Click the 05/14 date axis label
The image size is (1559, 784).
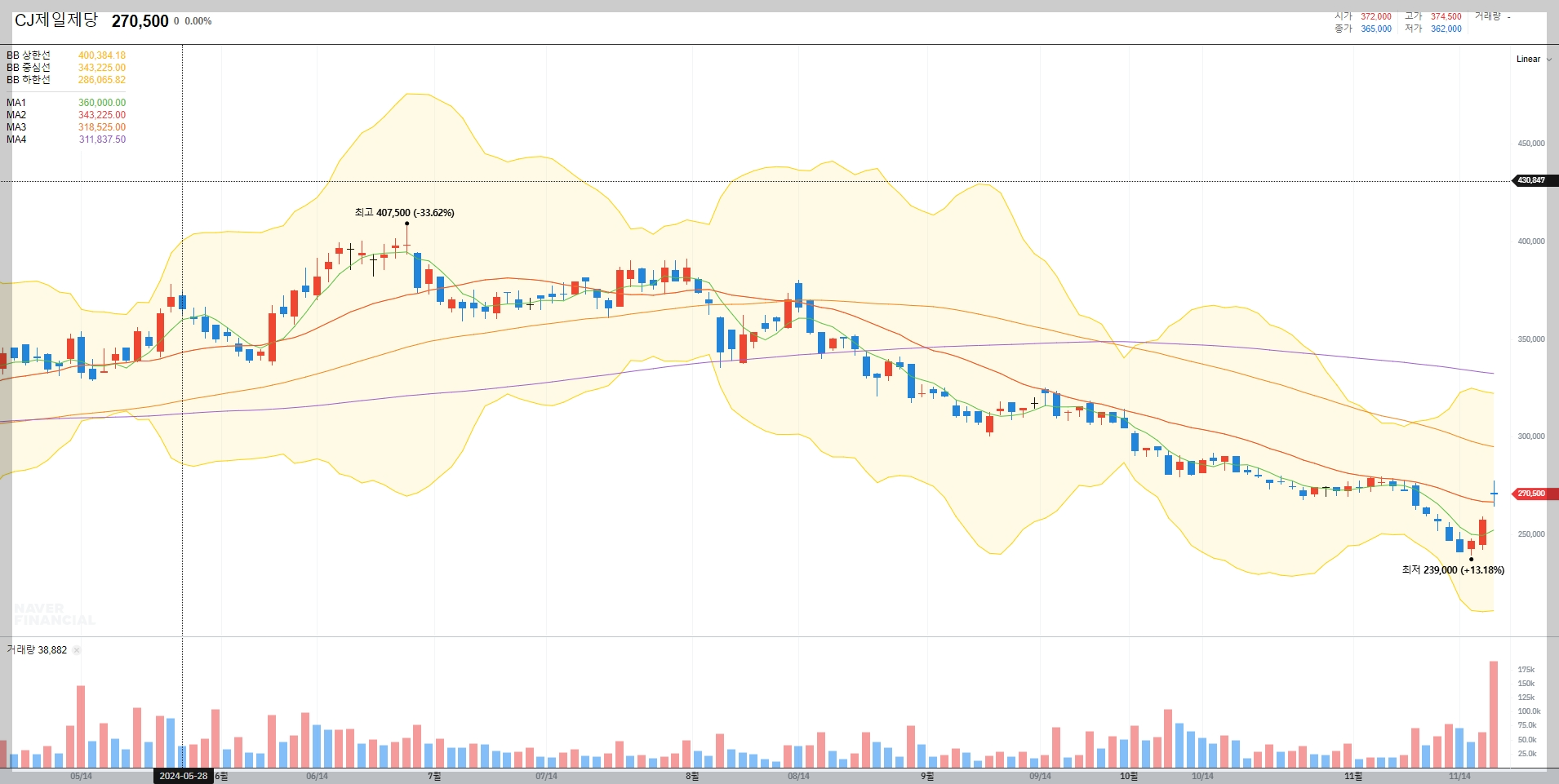click(81, 777)
